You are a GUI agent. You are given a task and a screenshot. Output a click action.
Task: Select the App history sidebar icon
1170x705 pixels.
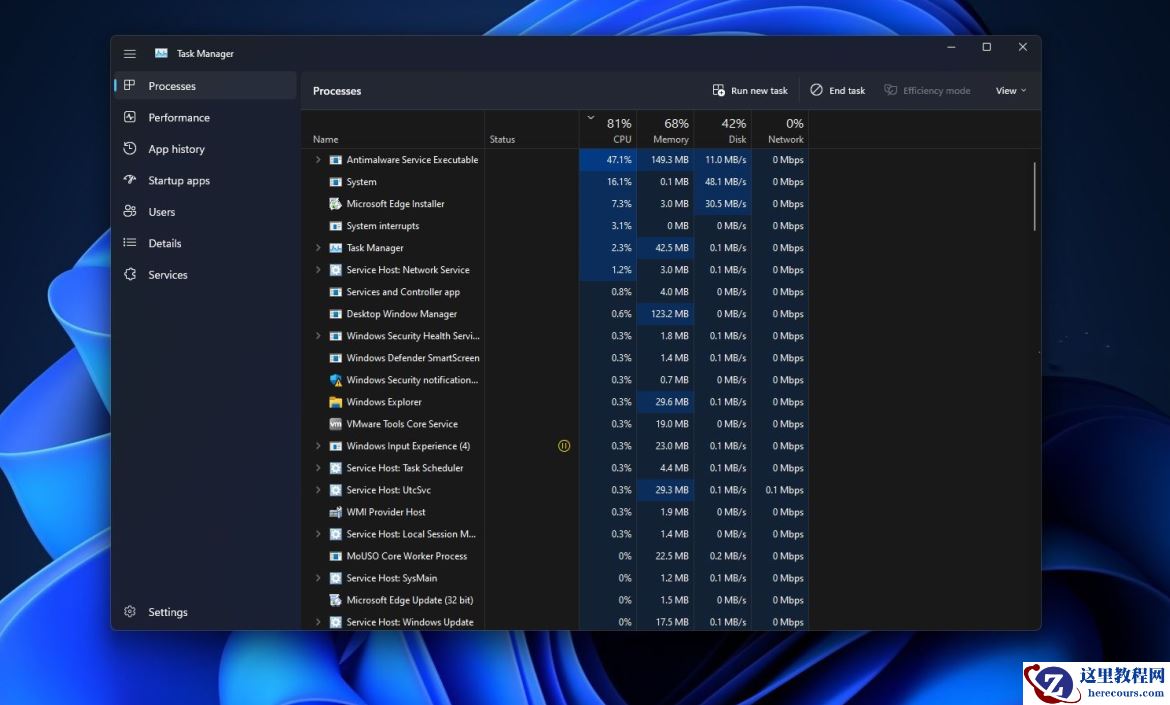[x=132, y=148]
